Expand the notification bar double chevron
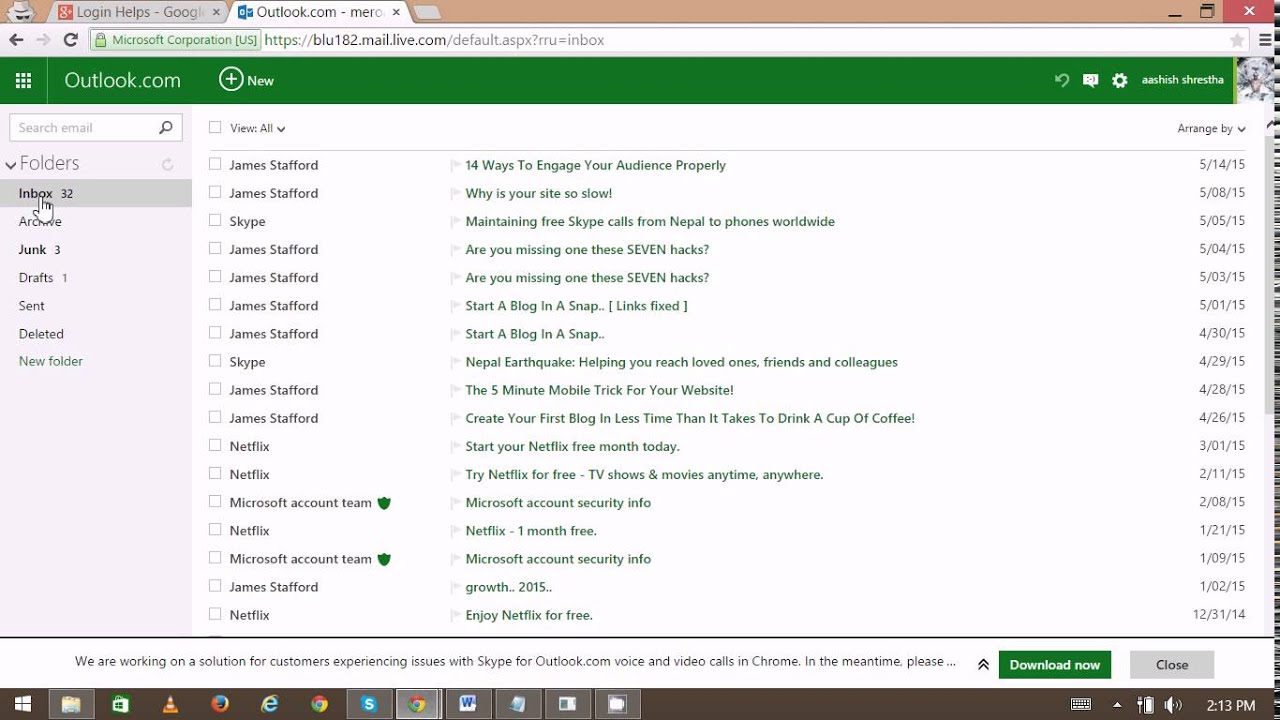Screen dimensions: 1280x720 (983, 664)
